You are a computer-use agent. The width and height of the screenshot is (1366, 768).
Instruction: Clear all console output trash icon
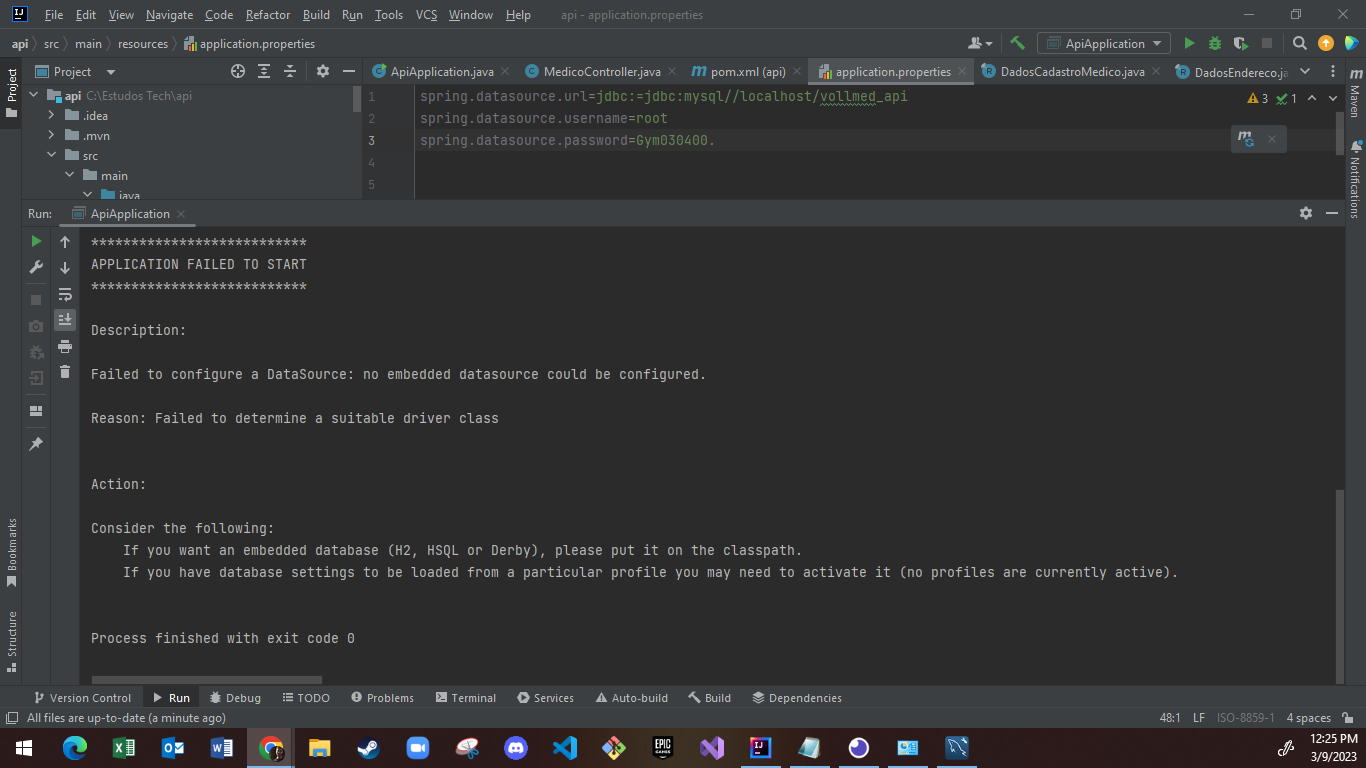coord(65,372)
